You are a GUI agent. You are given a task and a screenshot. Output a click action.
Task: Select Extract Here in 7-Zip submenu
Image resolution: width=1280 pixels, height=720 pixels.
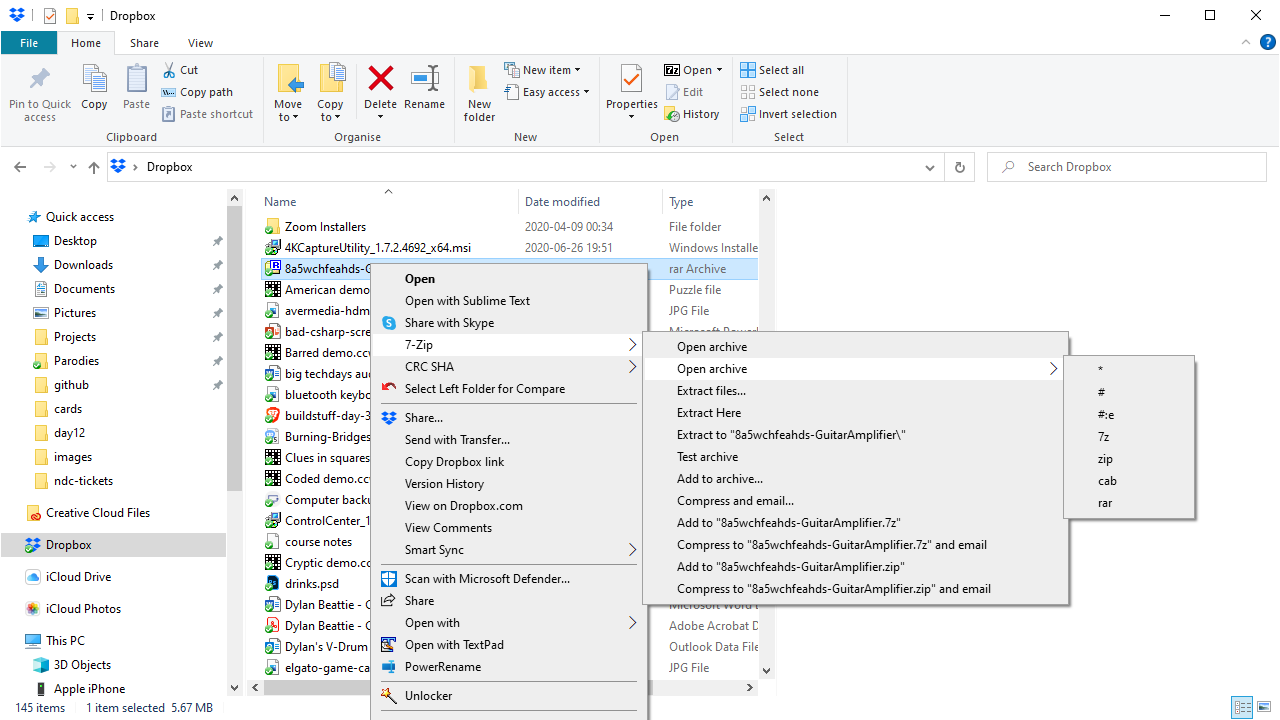(x=855, y=413)
